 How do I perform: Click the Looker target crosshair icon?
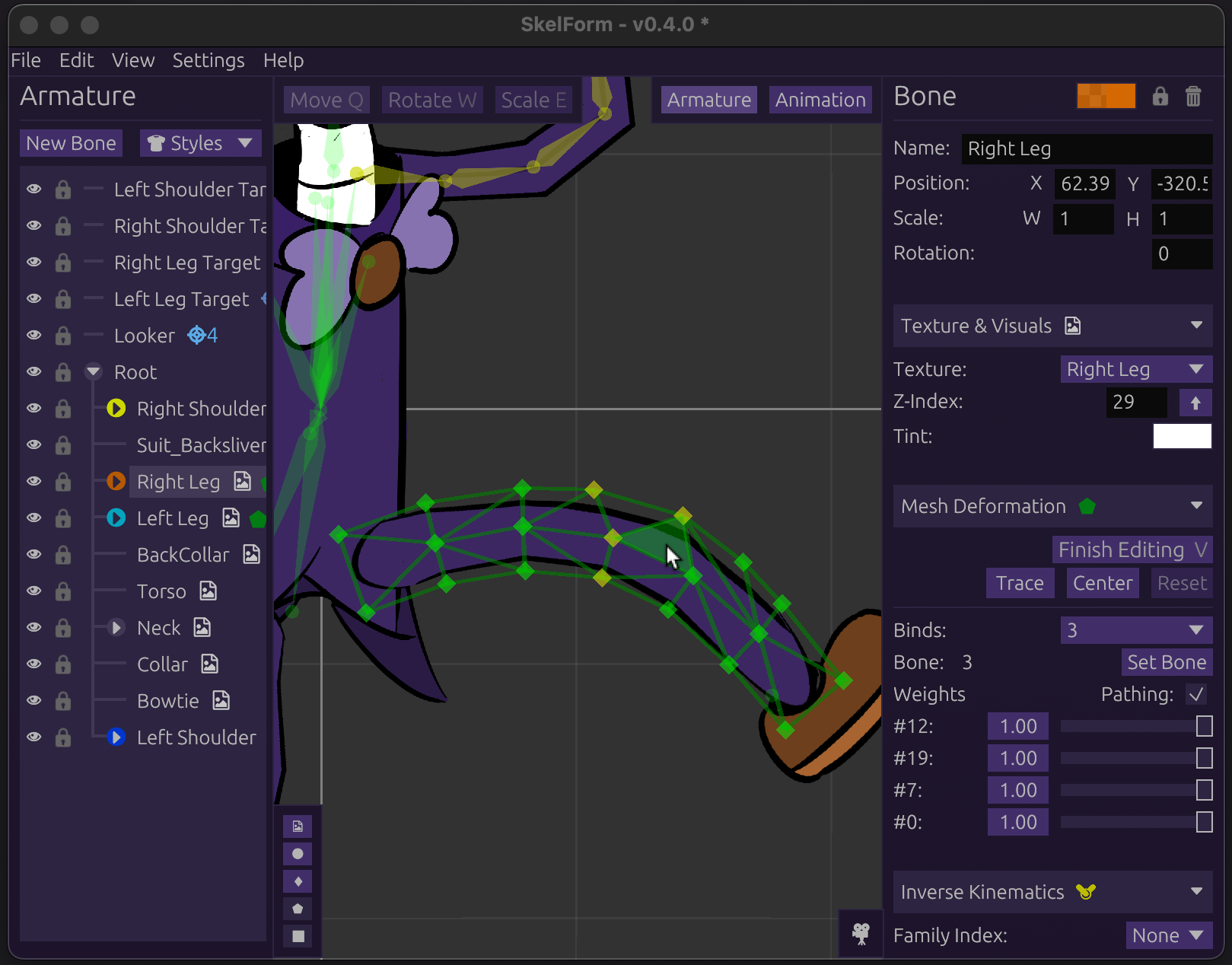click(x=197, y=335)
